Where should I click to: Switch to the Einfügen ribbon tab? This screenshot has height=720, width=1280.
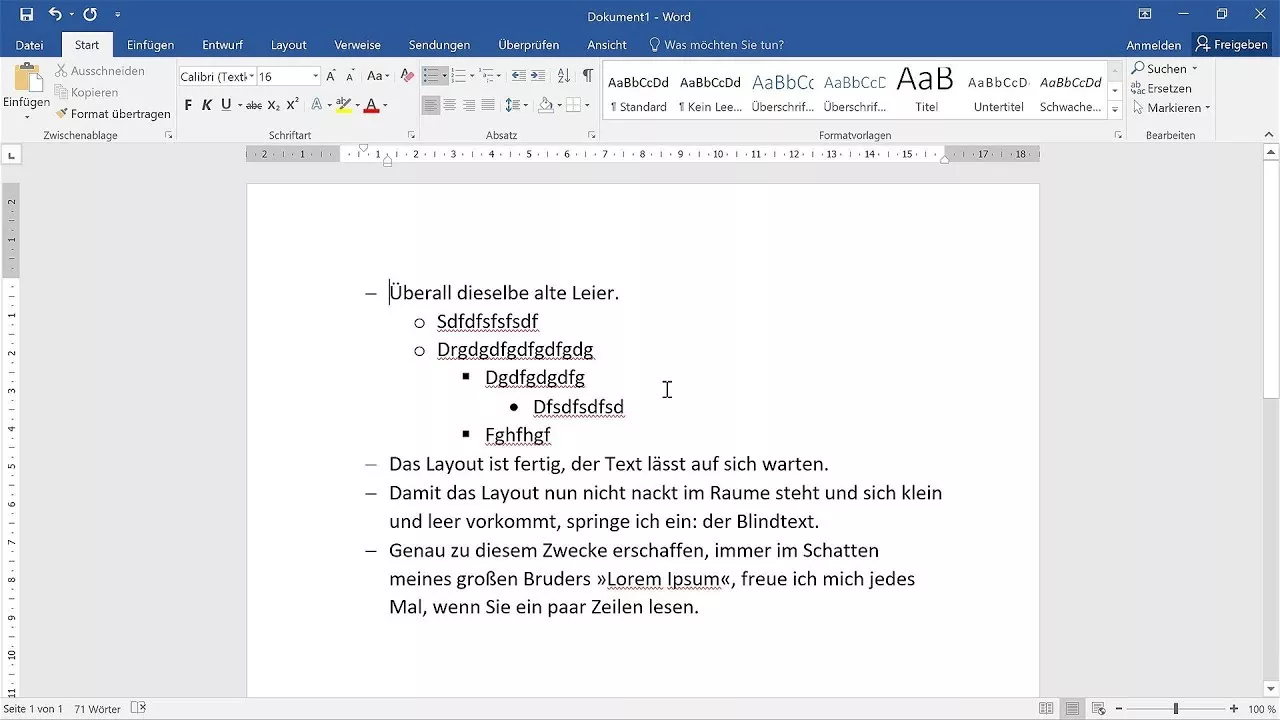[150, 44]
